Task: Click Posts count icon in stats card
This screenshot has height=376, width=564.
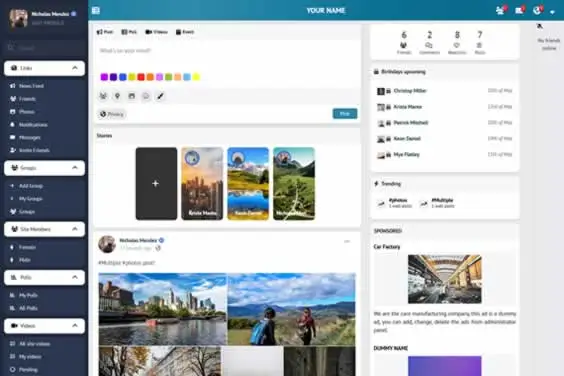Action: click(x=479, y=45)
